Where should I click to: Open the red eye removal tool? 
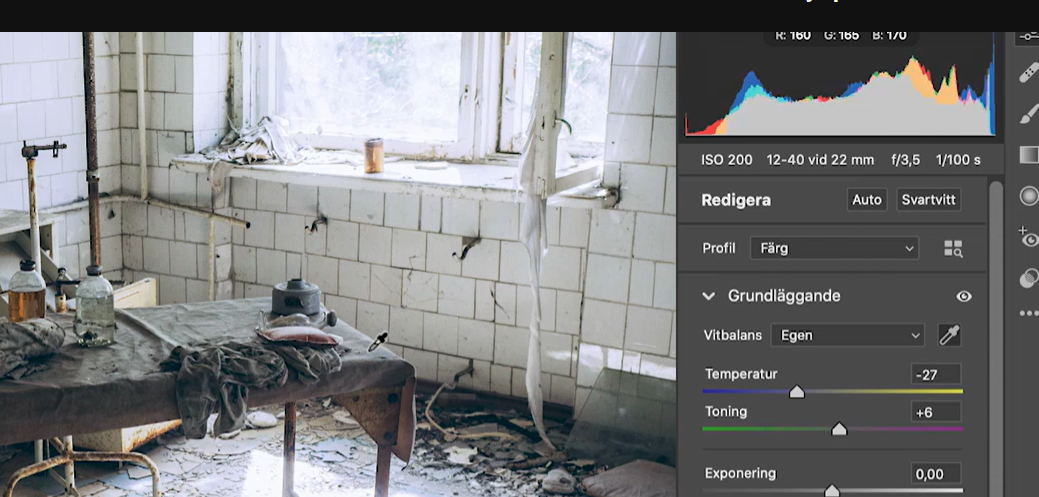point(1028,237)
